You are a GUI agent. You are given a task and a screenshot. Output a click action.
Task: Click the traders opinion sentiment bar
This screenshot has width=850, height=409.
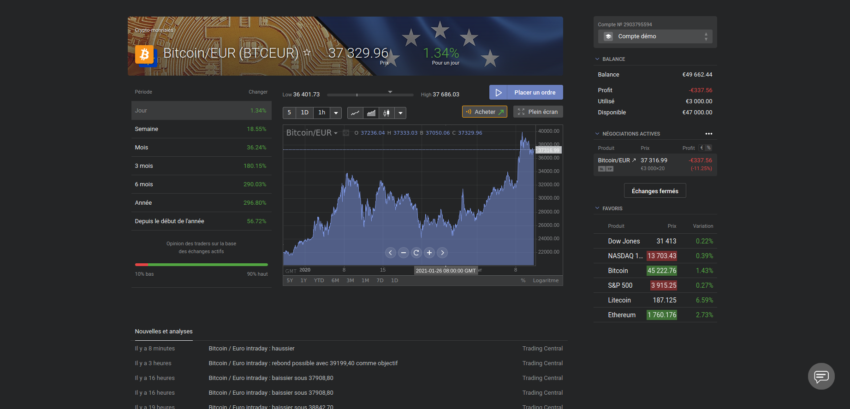(x=201, y=265)
